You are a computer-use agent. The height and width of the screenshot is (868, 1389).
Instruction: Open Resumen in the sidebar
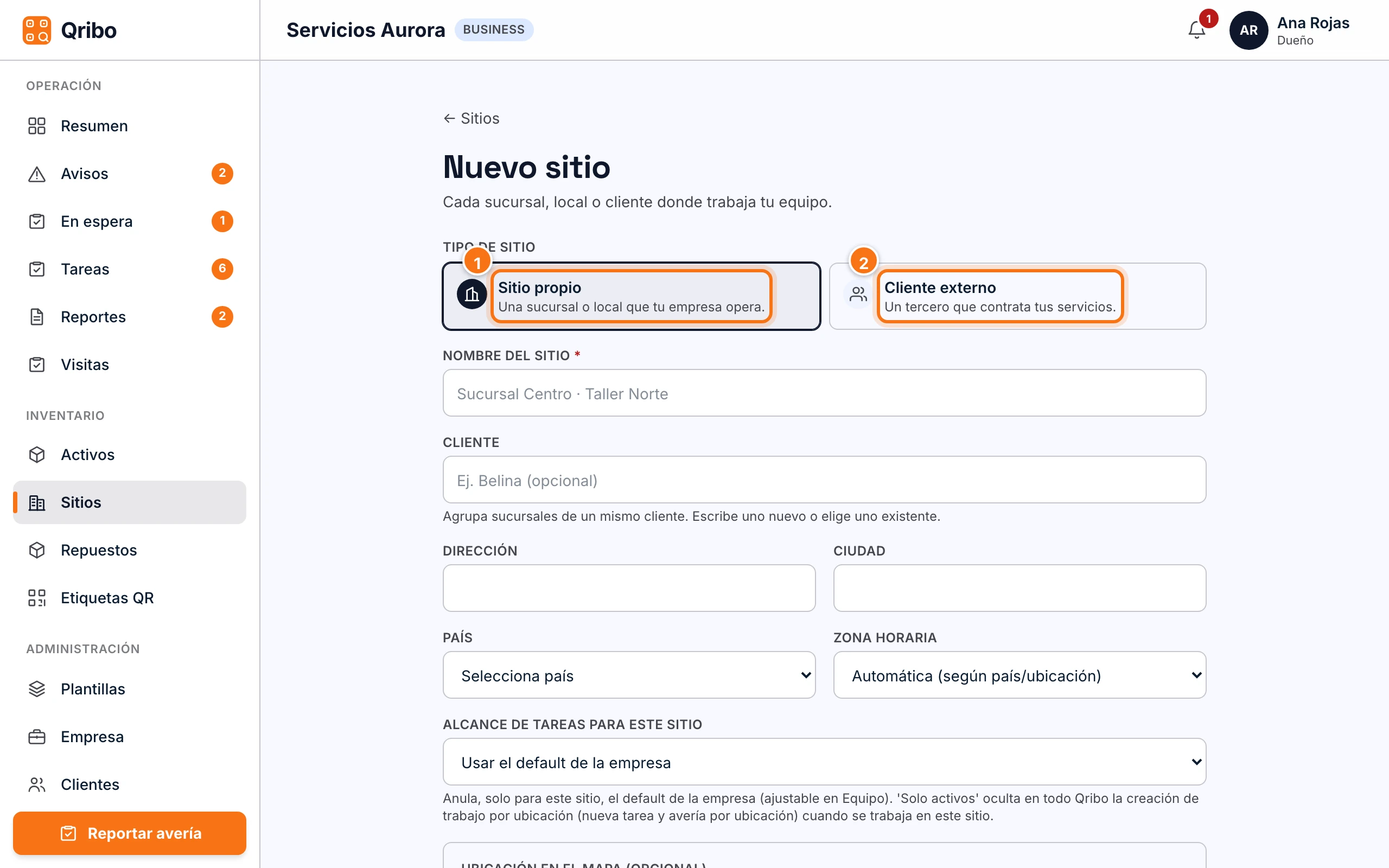129,126
